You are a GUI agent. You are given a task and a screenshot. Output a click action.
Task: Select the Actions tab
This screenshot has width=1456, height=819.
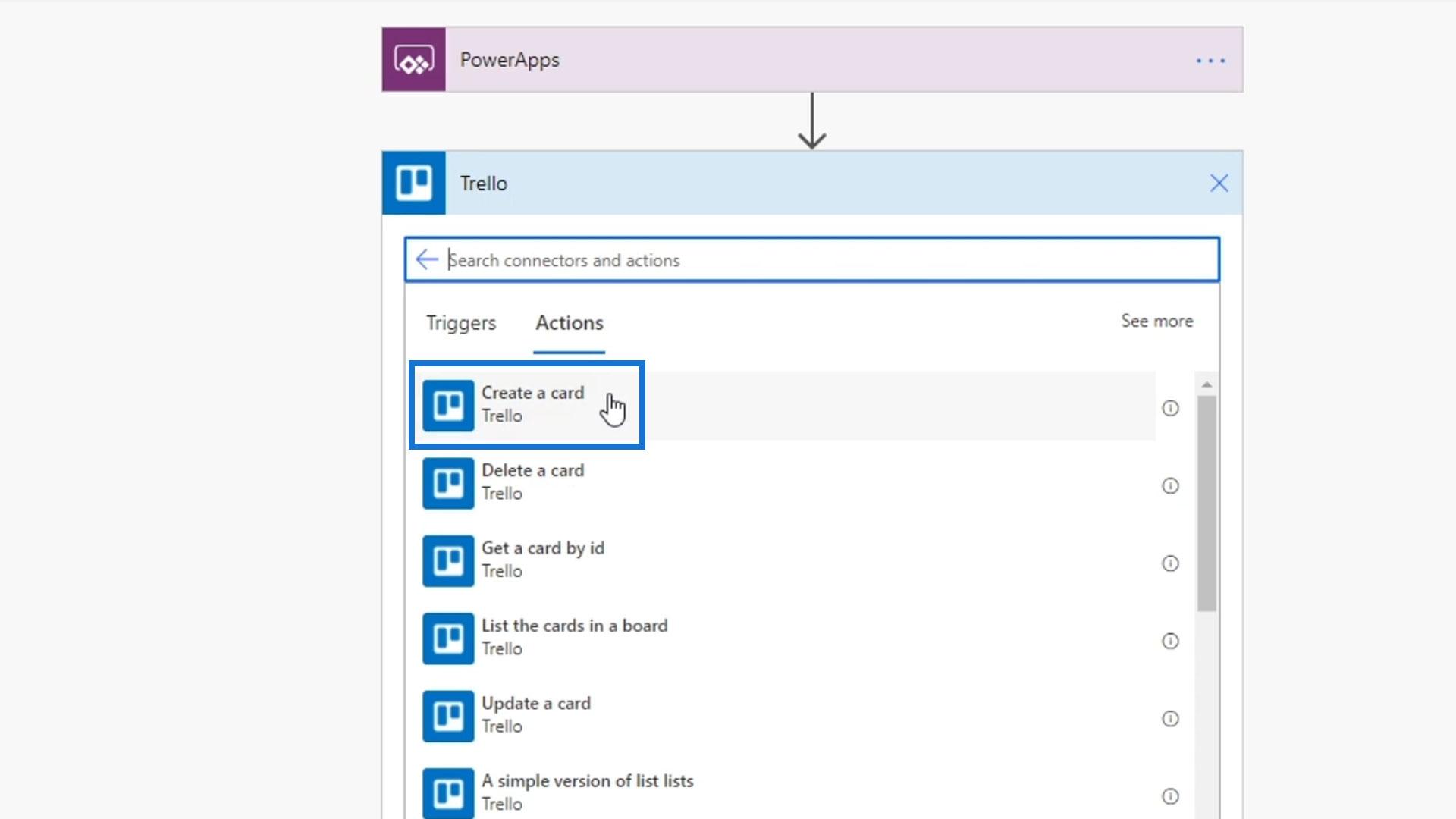tap(569, 322)
